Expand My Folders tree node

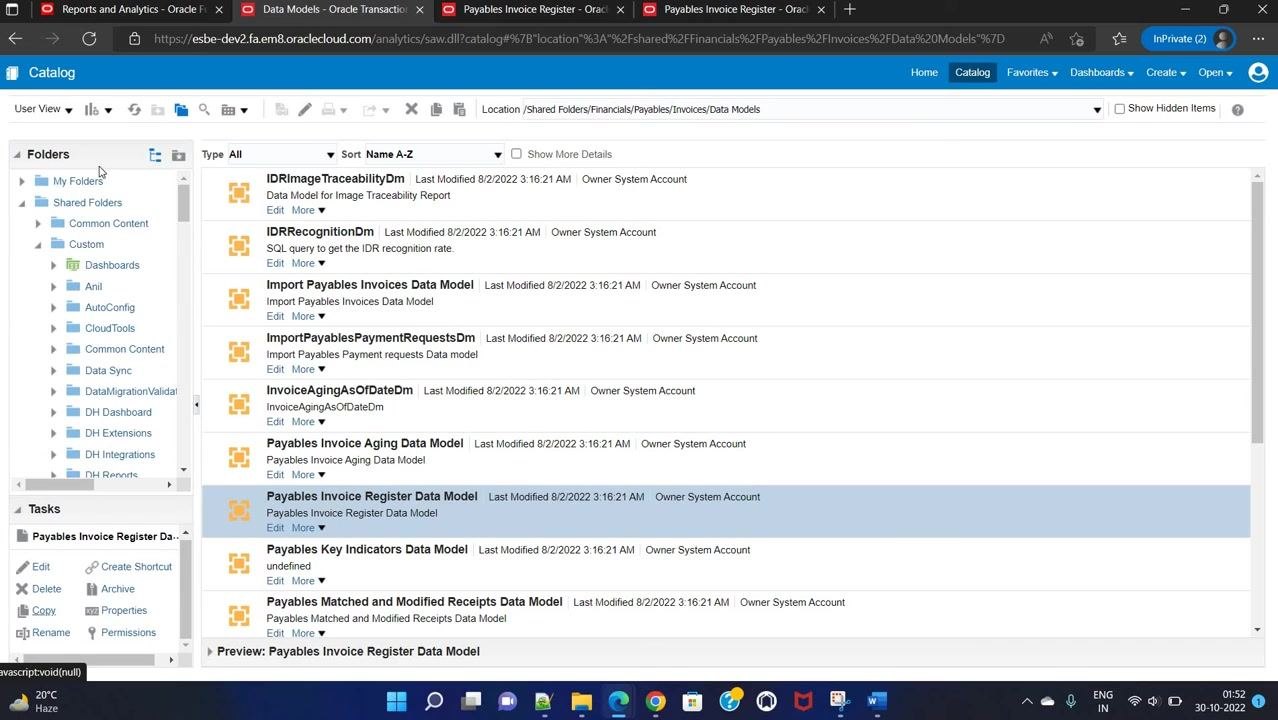22,181
